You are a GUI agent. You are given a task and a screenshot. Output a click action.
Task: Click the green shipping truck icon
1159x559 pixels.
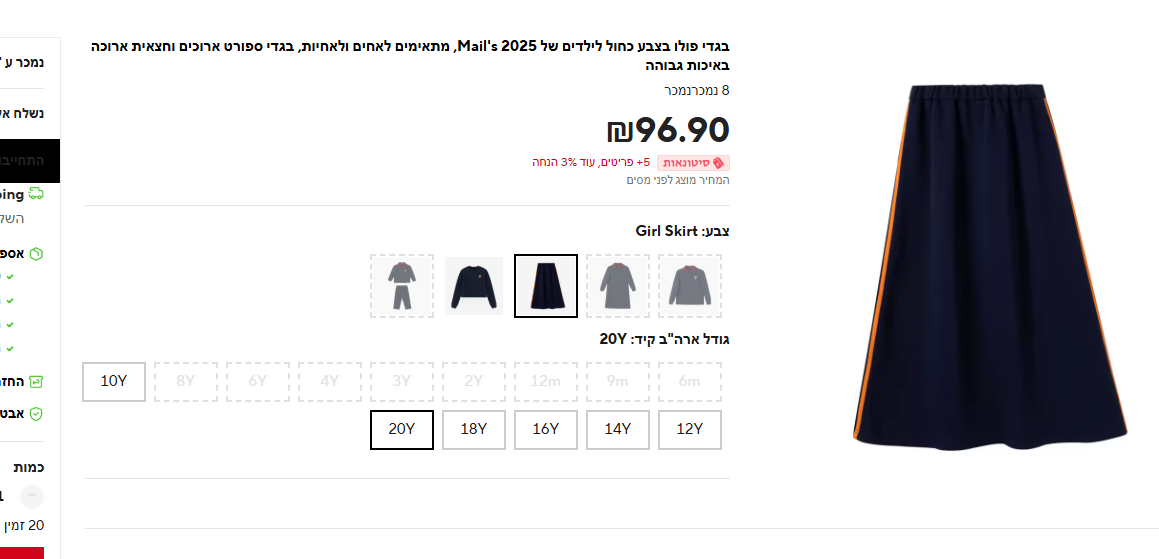[36, 194]
